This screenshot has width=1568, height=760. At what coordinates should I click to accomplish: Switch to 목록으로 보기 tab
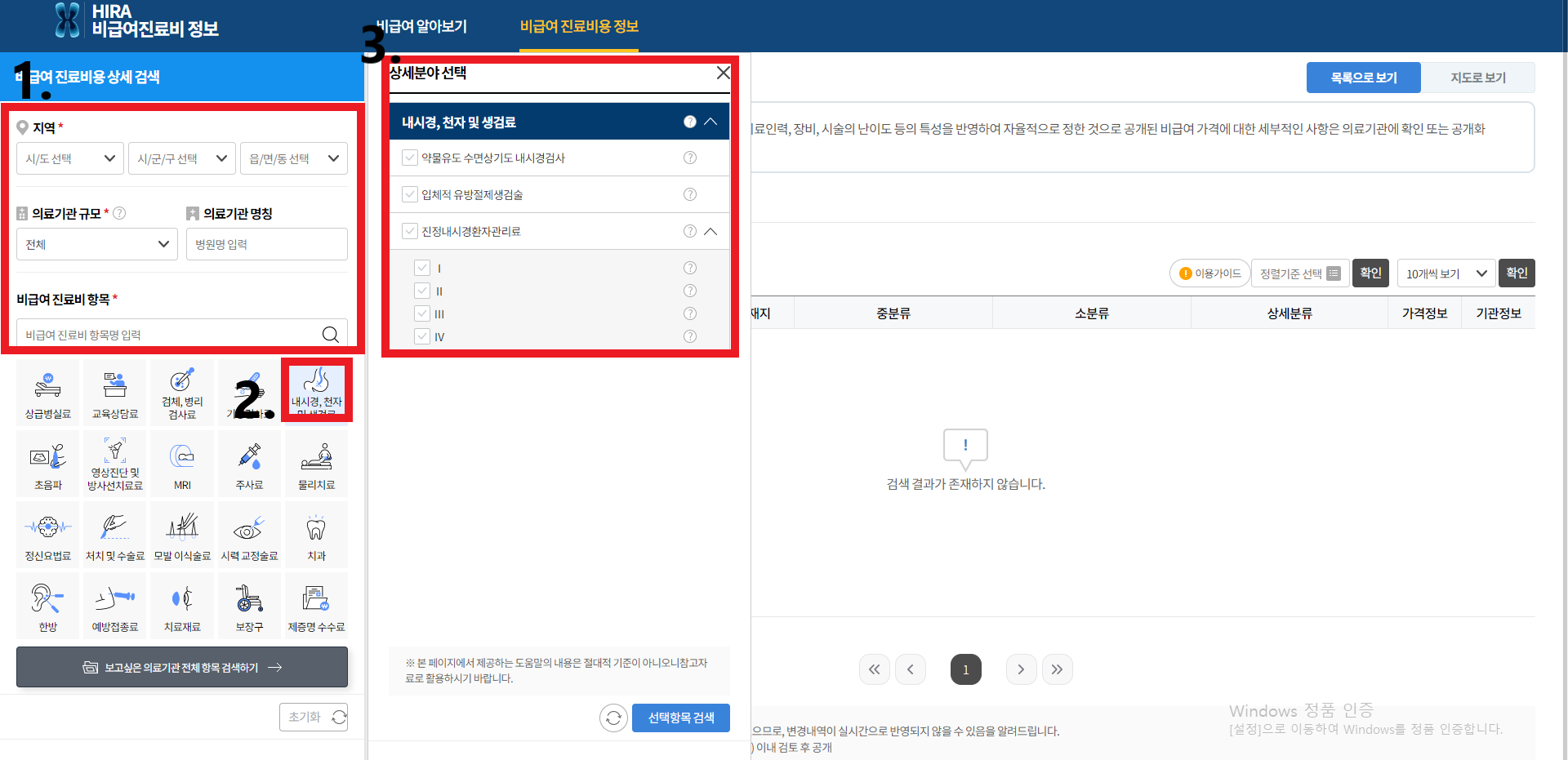click(x=1364, y=78)
